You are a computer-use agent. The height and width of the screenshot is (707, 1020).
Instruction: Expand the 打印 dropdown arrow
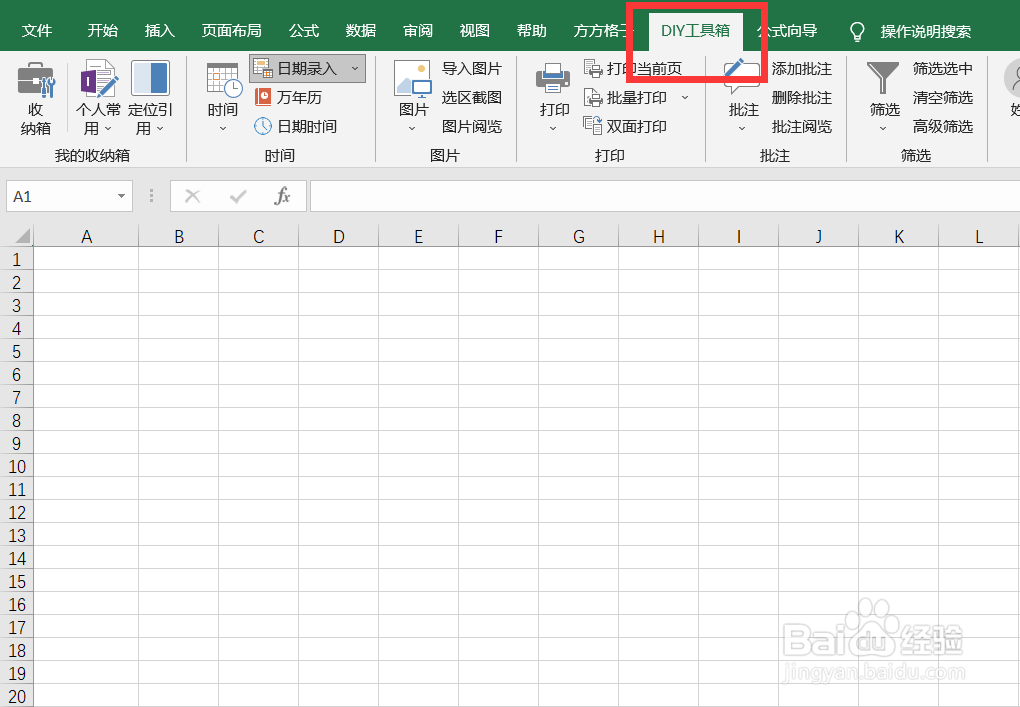[553, 129]
